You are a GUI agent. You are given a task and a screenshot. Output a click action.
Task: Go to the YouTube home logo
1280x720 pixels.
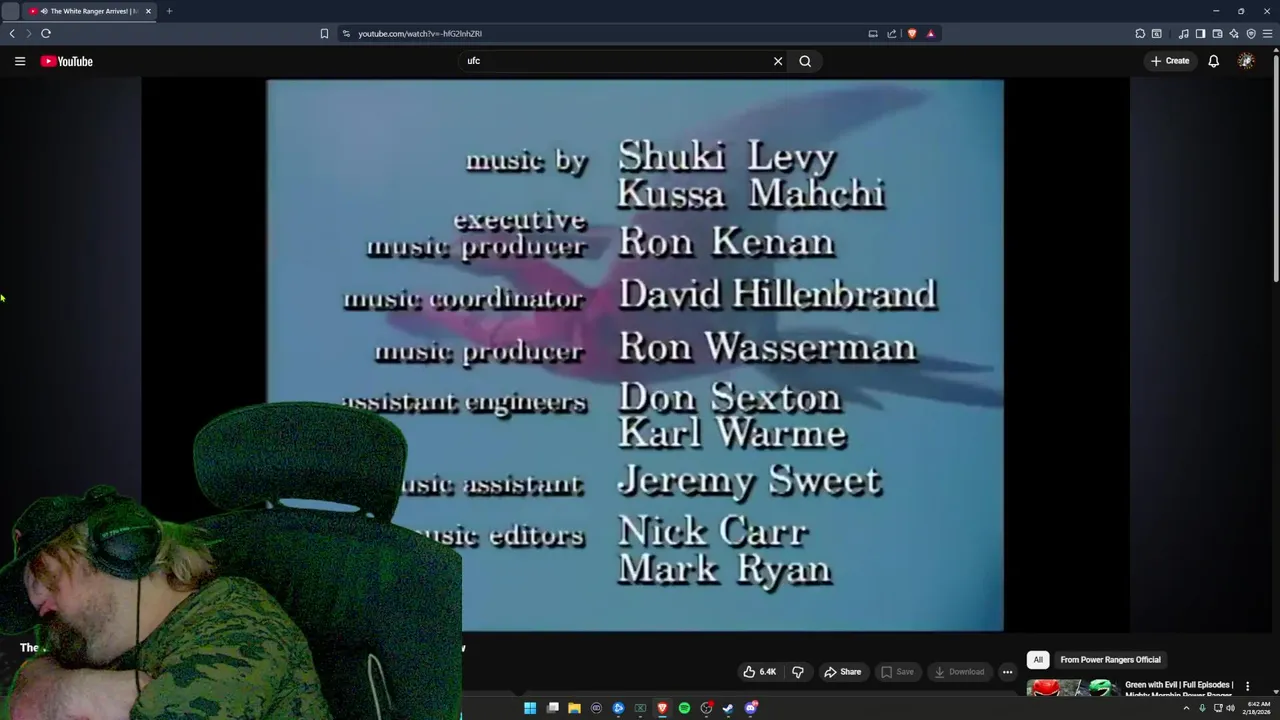67,61
